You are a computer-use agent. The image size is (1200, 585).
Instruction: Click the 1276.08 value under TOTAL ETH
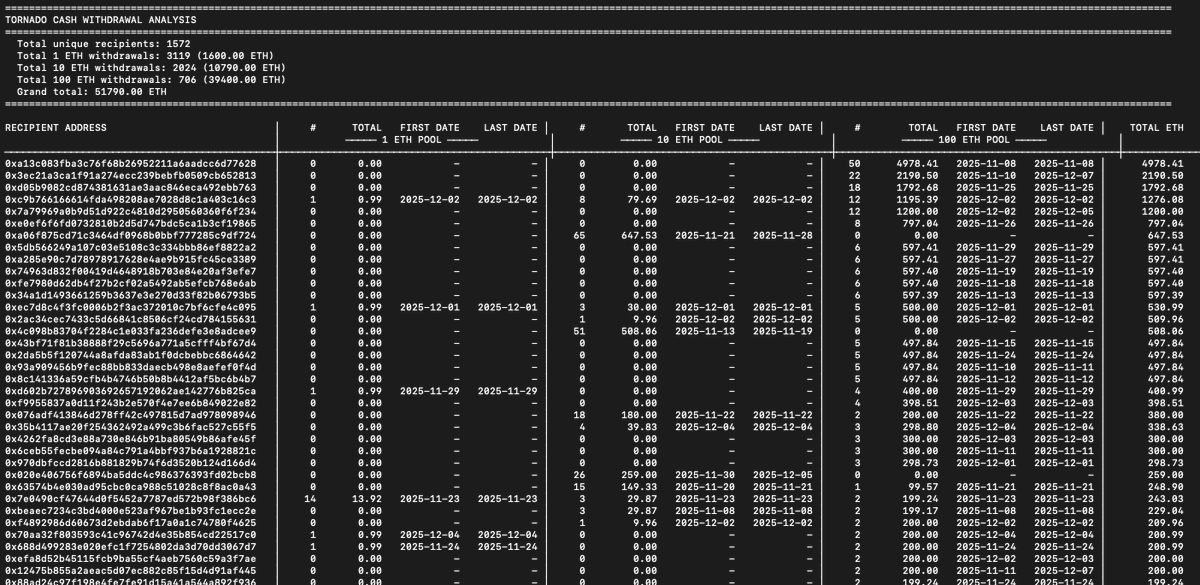[1163, 200]
